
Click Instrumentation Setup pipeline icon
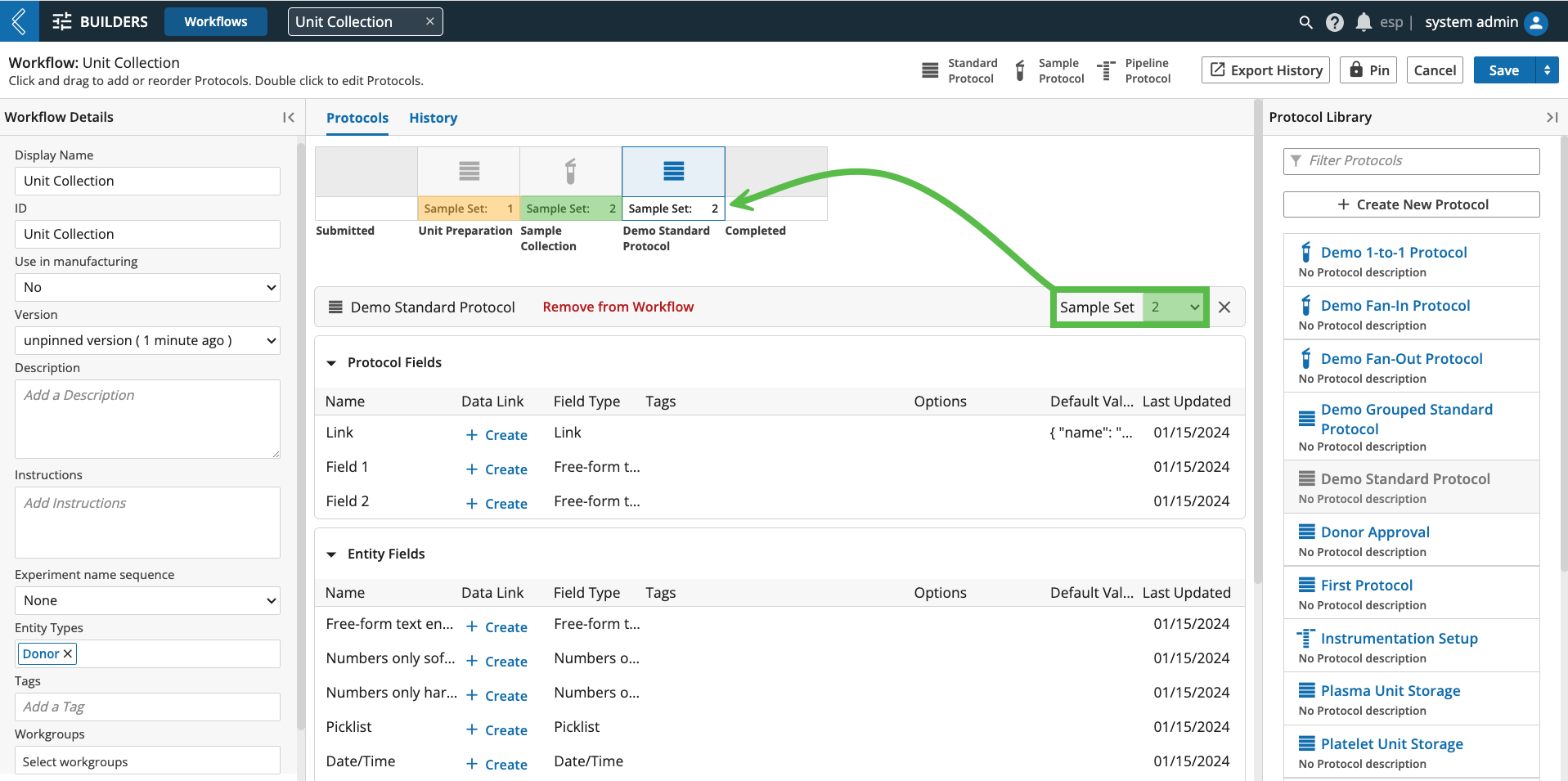pos(1306,638)
